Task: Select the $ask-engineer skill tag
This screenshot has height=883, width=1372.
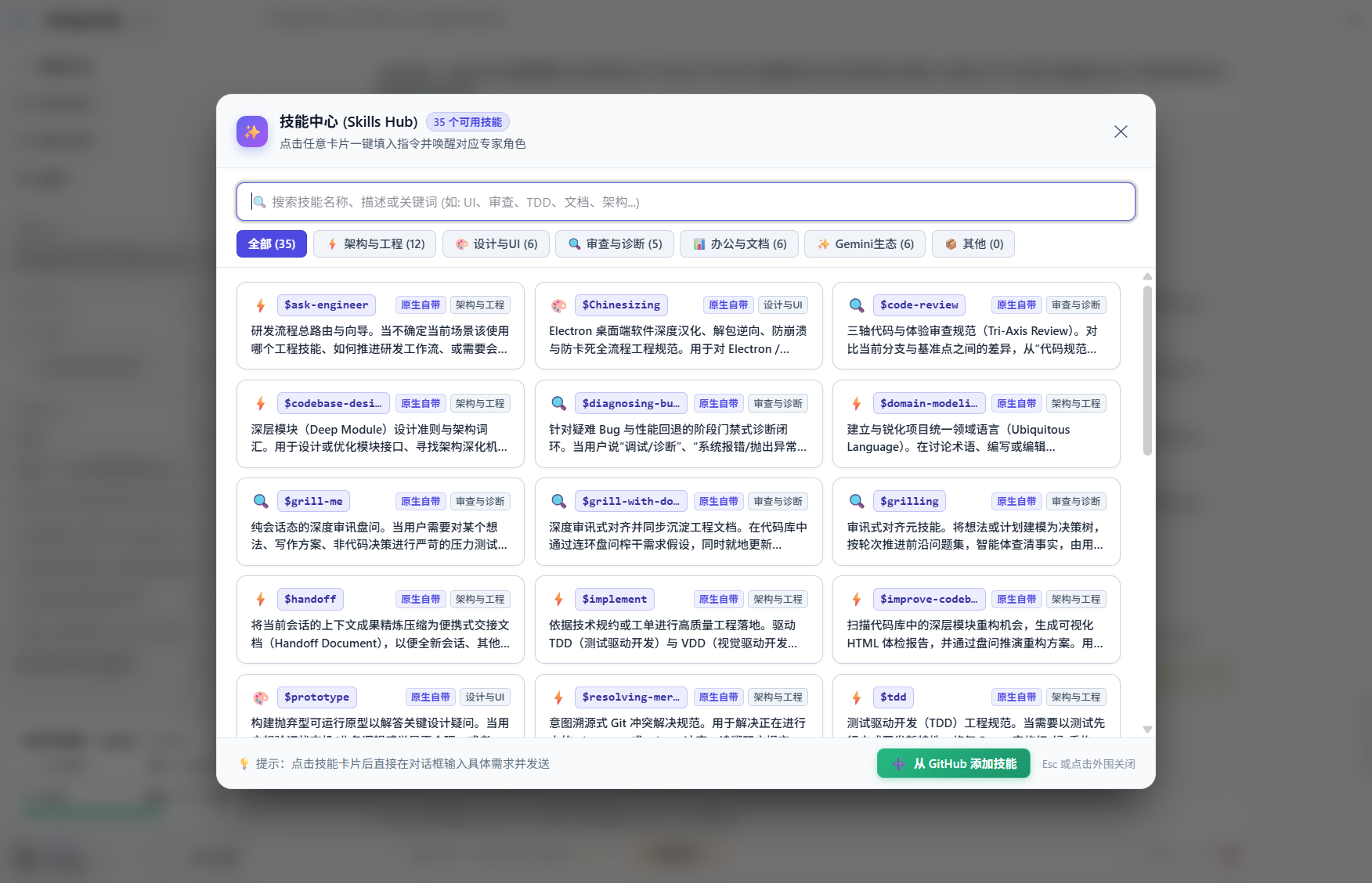Action: point(327,305)
